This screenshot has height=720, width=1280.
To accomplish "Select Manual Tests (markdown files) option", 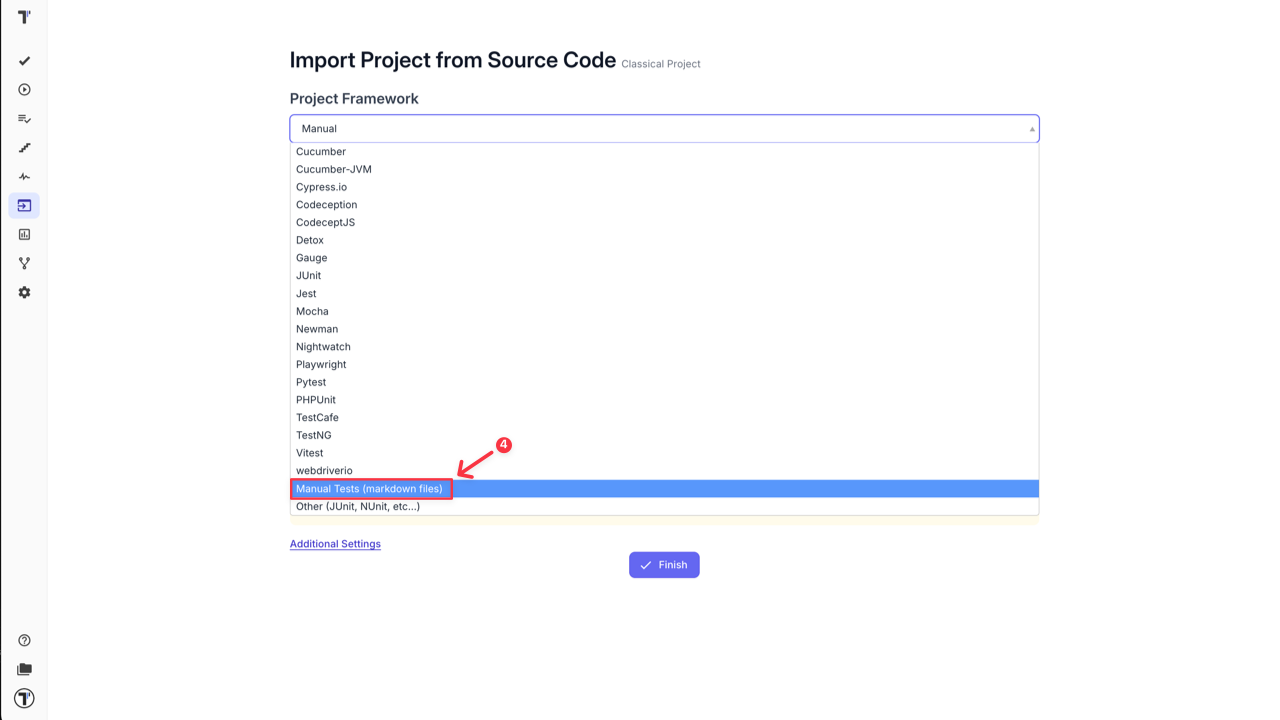I will coord(370,488).
